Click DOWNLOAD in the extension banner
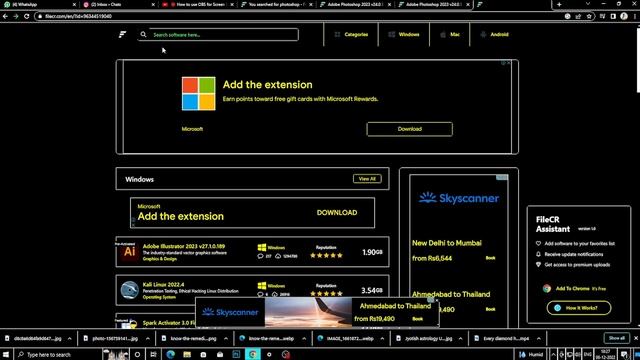 [x=337, y=213]
